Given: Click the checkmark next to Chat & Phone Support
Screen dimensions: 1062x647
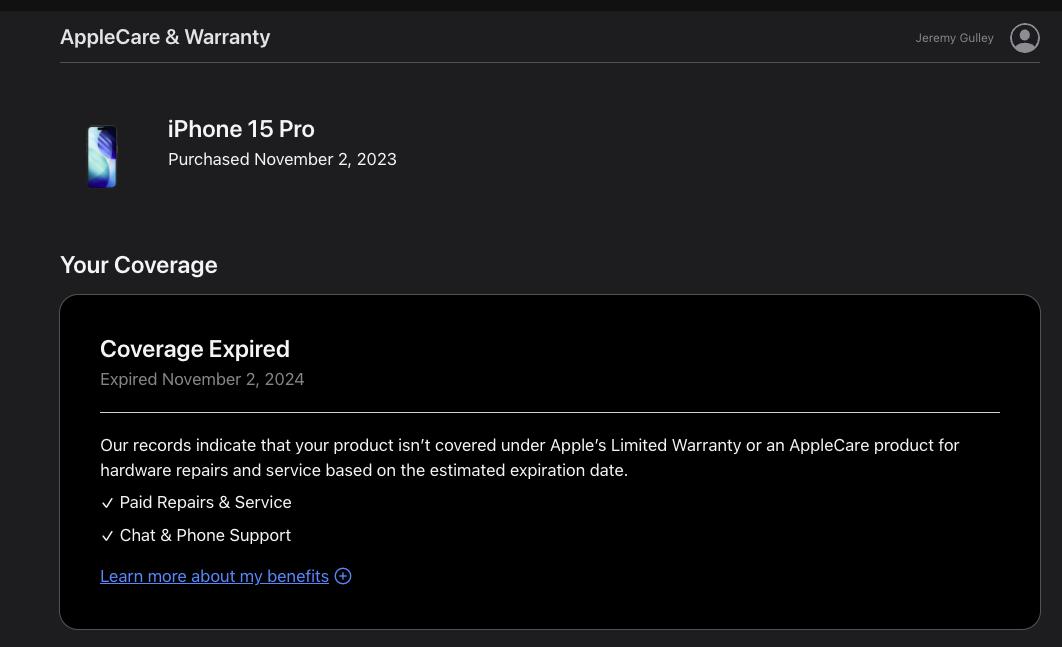Looking at the screenshot, I should (x=107, y=536).
